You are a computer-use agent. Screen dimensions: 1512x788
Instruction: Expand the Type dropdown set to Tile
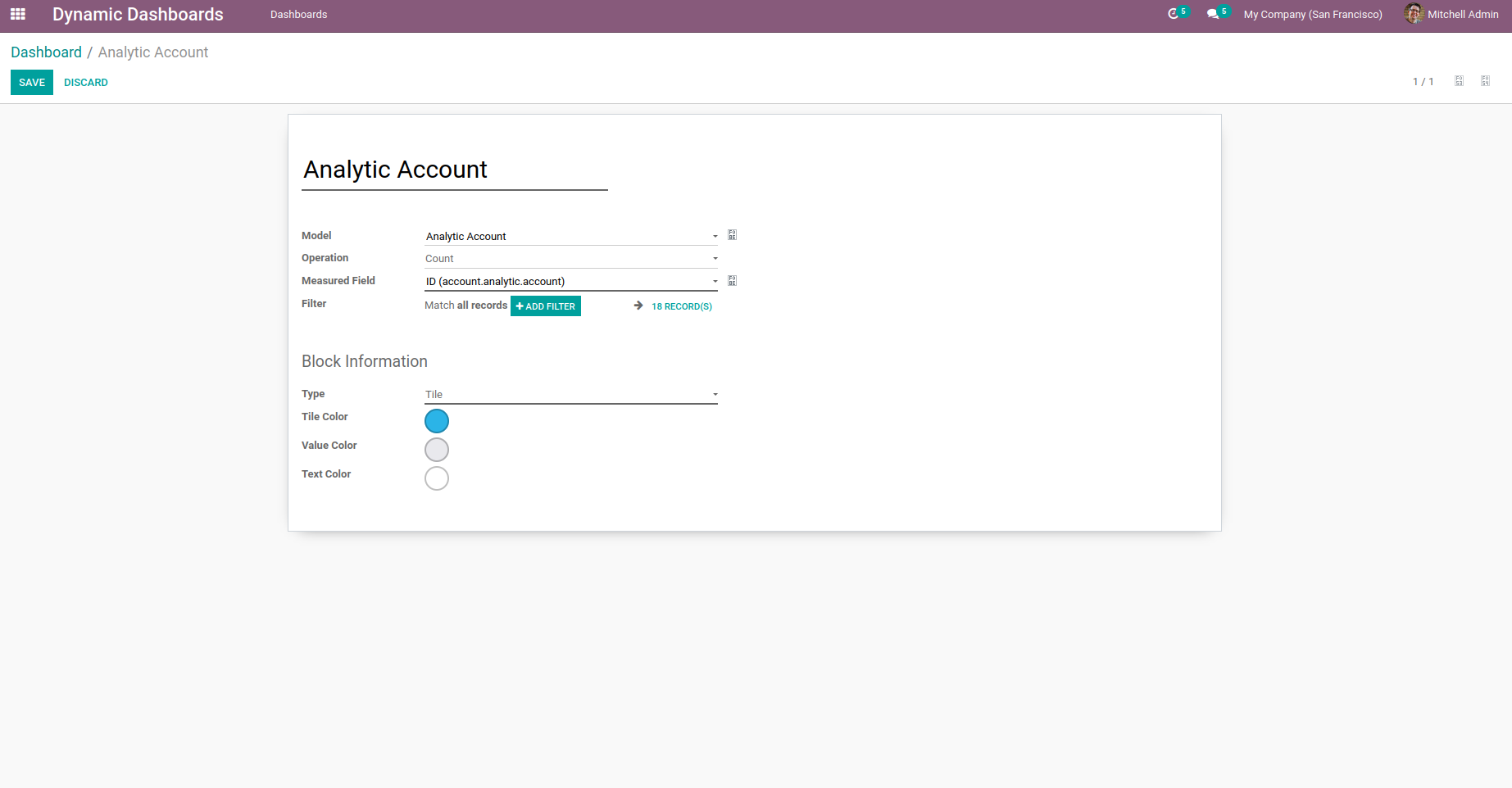click(x=571, y=394)
